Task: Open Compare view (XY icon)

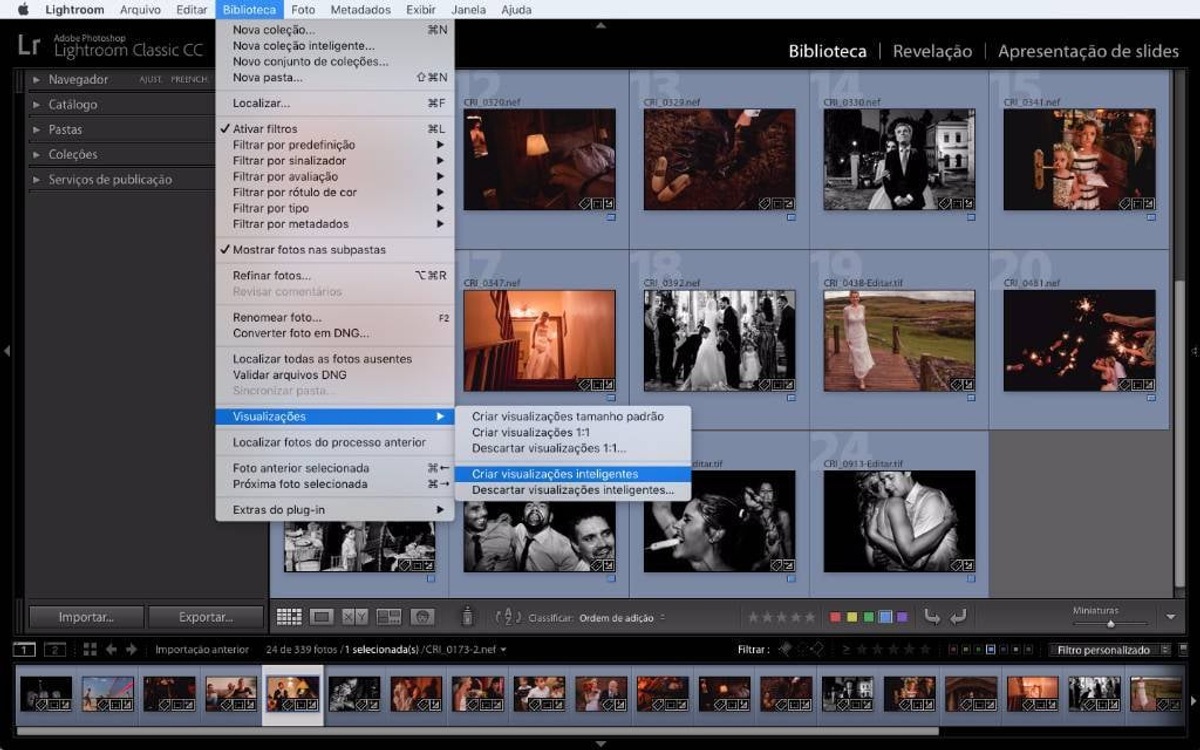Action: [354, 617]
